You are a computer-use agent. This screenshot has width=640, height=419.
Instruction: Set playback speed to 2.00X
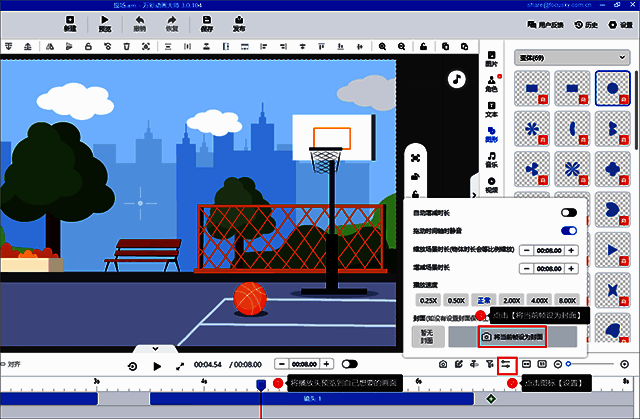tap(511, 300)
